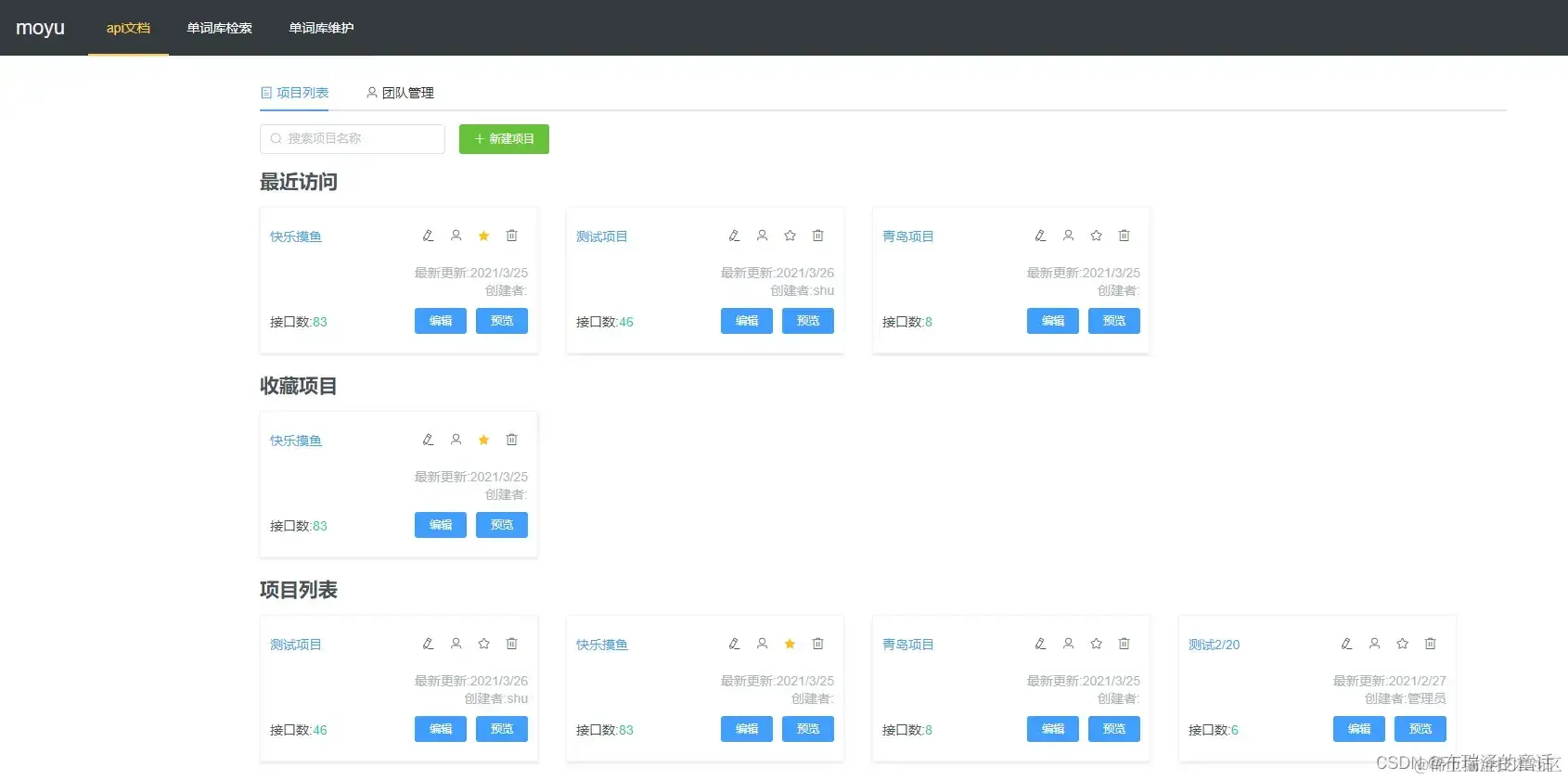Click pencil icon on 测试2/20 card
The width and height of the screenshot is (1568, 780).
pos(1346,644)
